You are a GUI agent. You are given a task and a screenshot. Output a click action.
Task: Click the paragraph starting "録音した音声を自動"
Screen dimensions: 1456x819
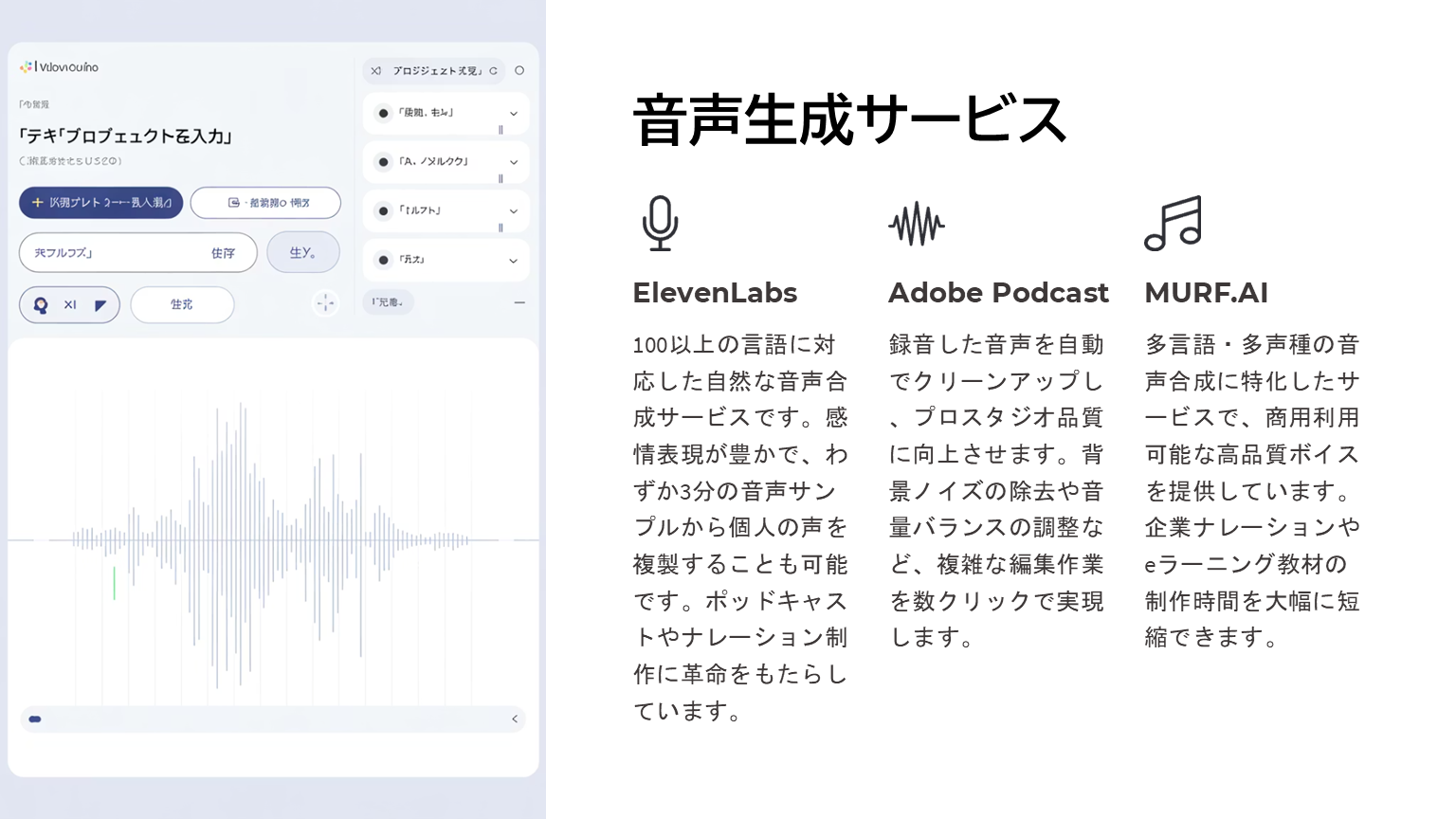point(997,491)
